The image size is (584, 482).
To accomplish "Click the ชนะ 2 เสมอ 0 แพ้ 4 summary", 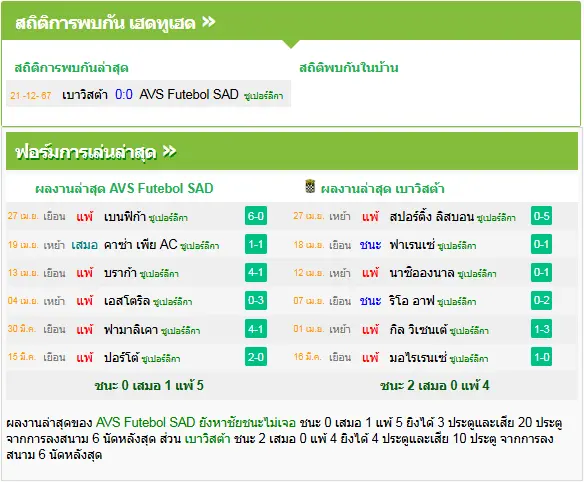I will pyautogui.click(x=435, y=386).
